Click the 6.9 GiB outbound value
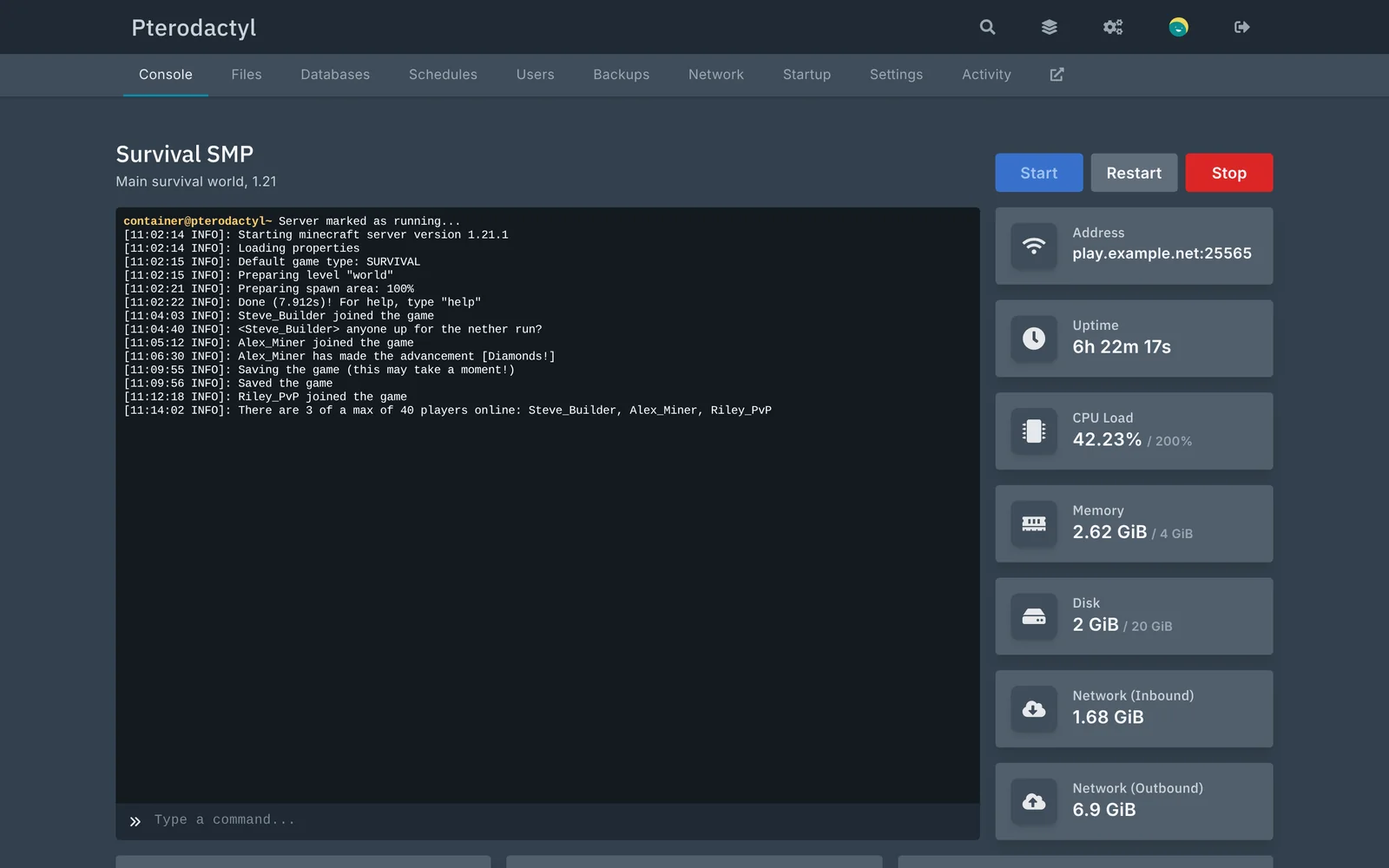Viewport: 1389px width, 868px height. click(x=1104, y=810)
